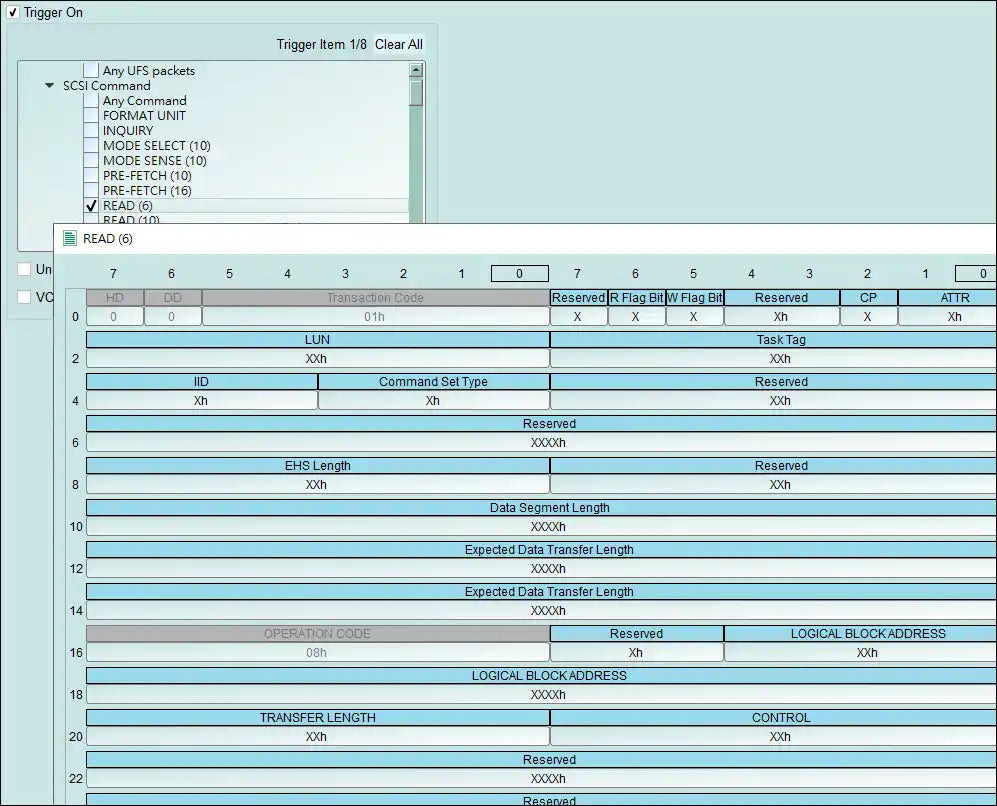Click the CP header cell
The width and height of the screenshot is (997, 806).
(x=869, y=297)
